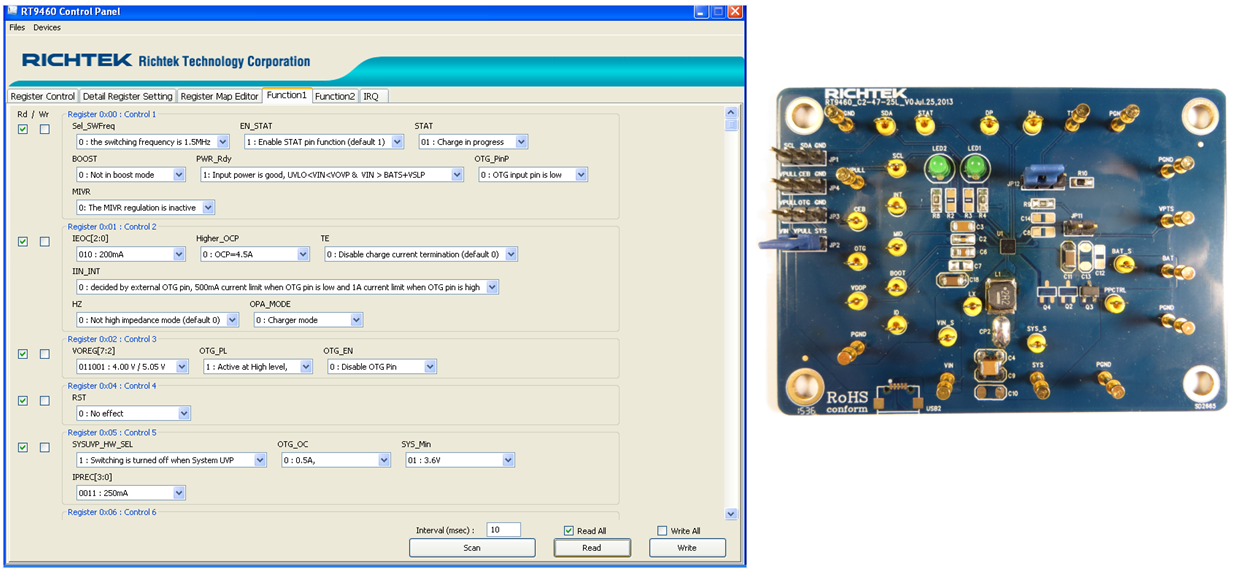Click the scroll up arrow of register list

[731, 112]
